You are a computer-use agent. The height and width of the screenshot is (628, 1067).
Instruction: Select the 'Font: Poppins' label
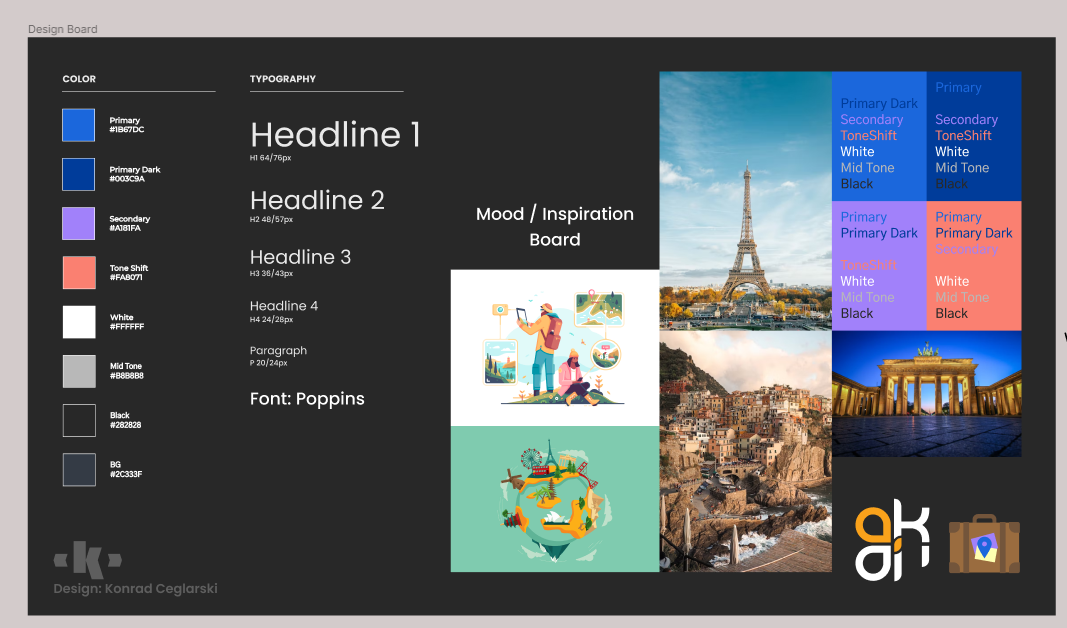(x=307, y=398)
